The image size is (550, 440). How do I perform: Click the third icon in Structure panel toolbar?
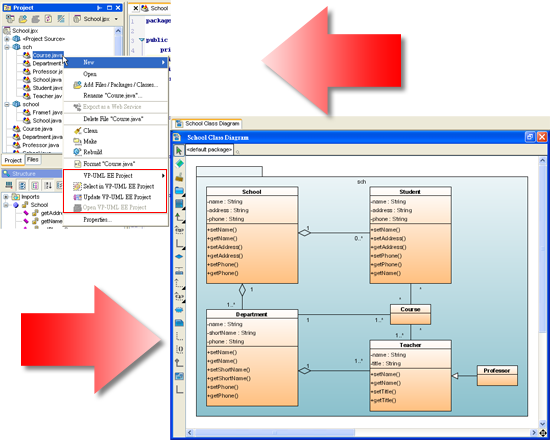point(35,185)
